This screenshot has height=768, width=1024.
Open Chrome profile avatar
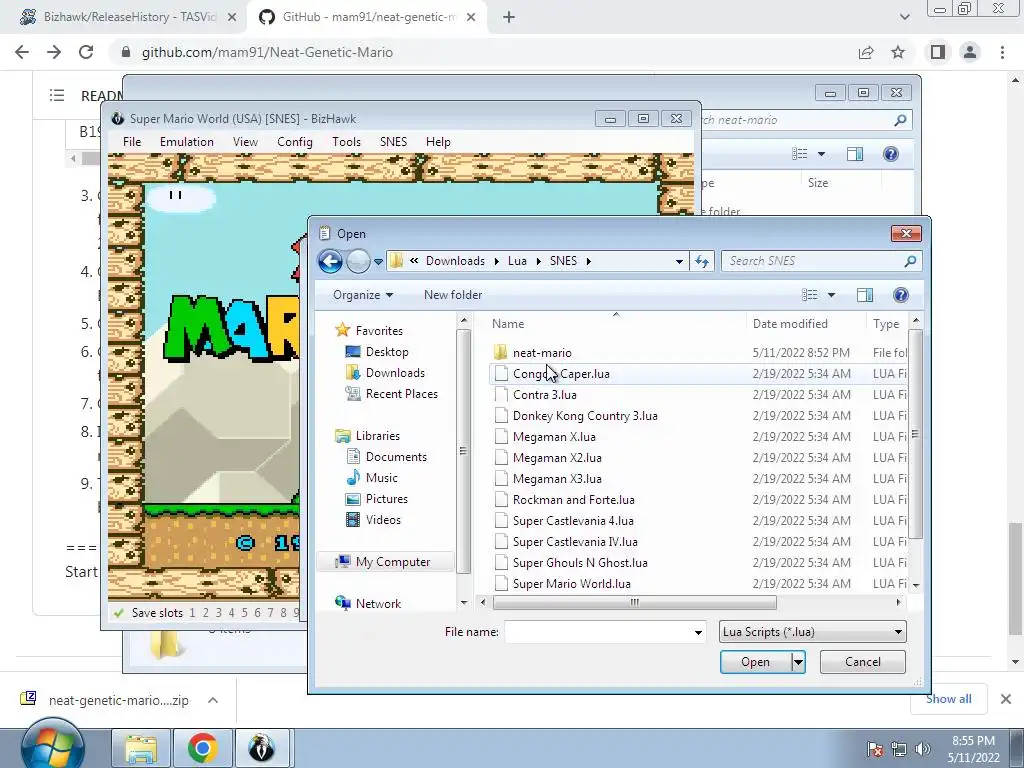(970, 52)
